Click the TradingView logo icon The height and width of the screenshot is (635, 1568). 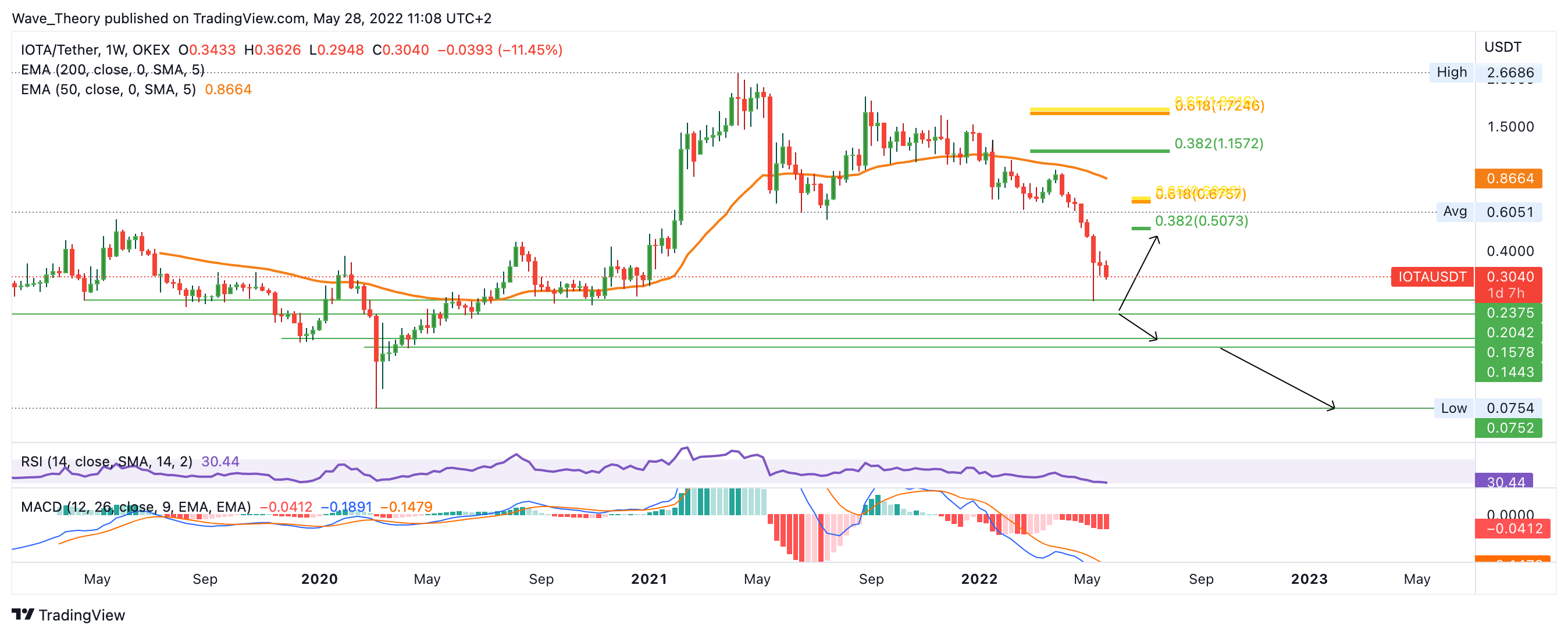pos(23,614)
